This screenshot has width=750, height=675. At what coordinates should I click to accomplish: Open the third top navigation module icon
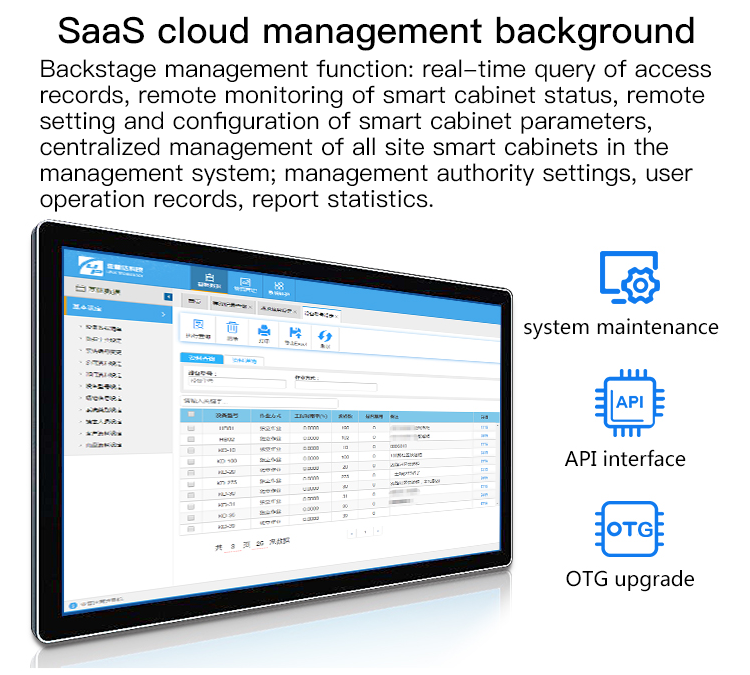[279, 288]
